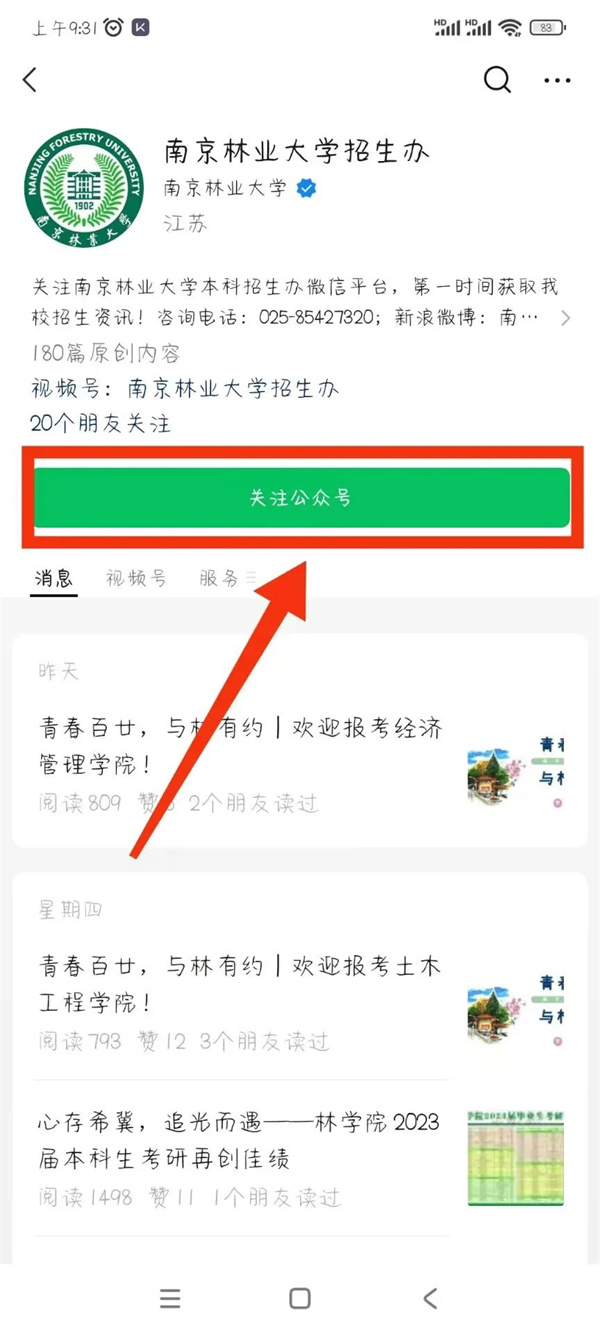
Task: Tap the Android system back triangle icon
Action: [x=430, y=1298]
